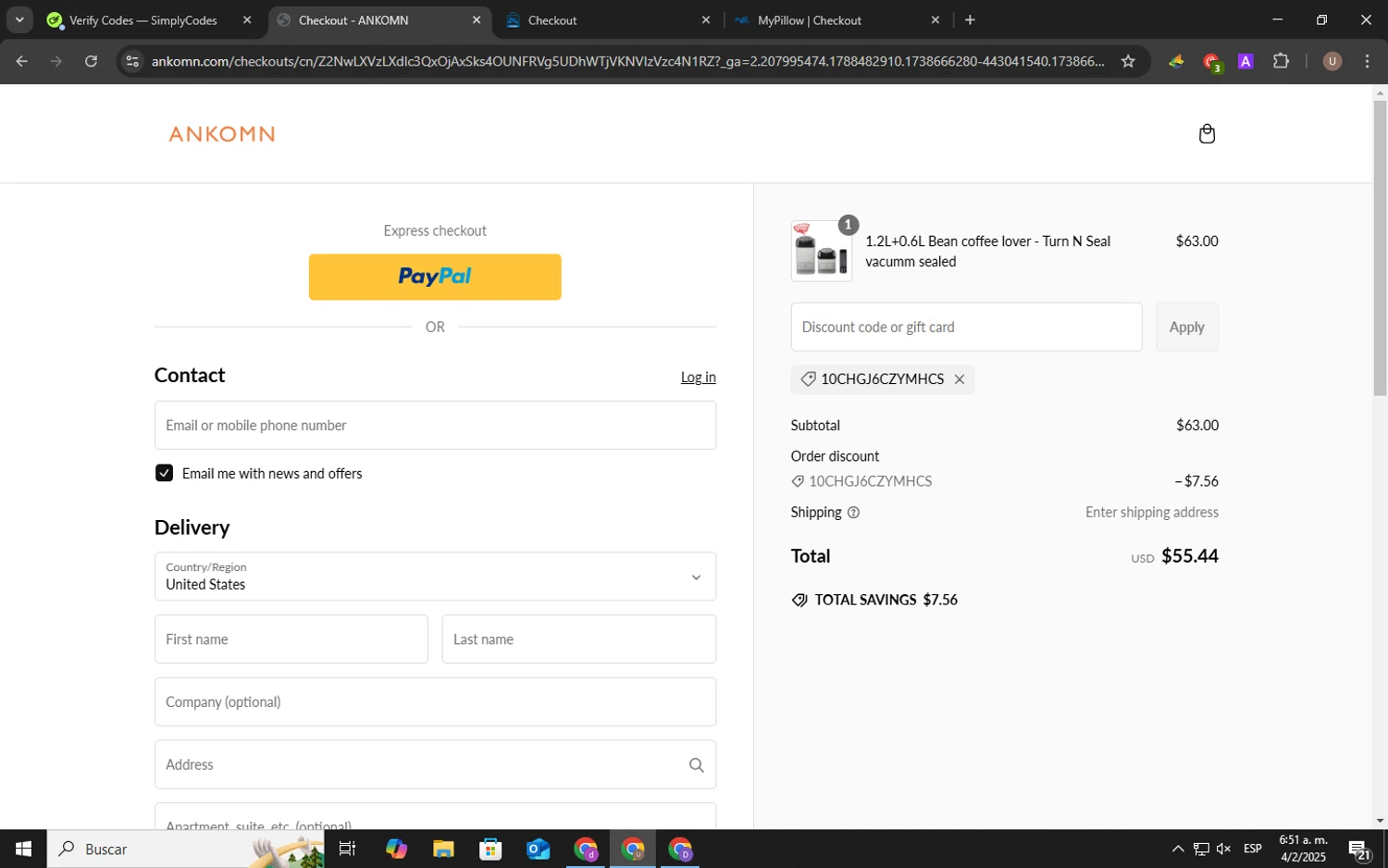Focus the Discount code or gift card field

(x=966, y=327)
